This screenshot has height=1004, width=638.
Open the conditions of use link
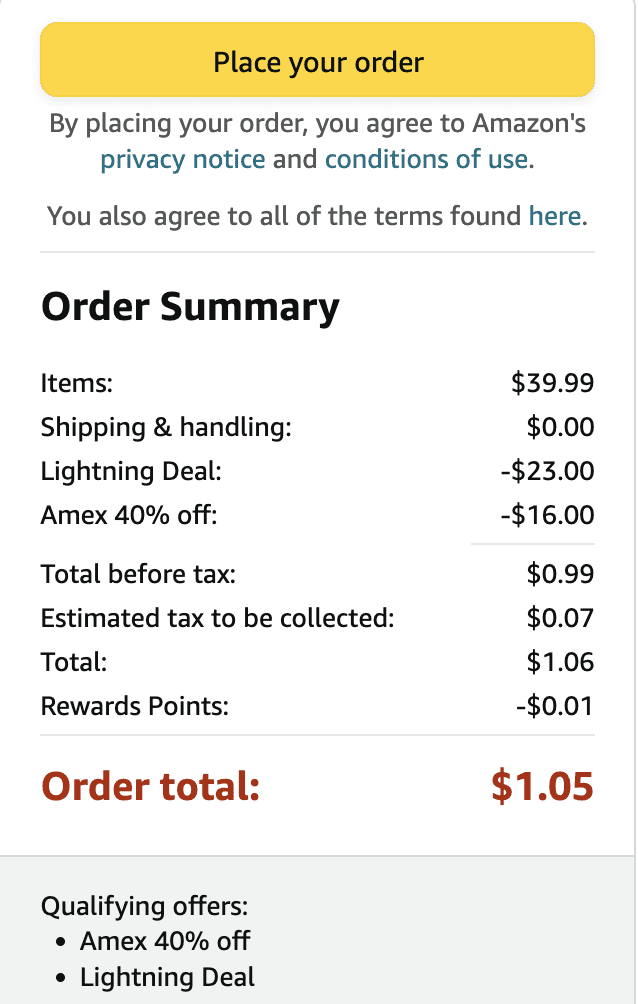(426, 159)
